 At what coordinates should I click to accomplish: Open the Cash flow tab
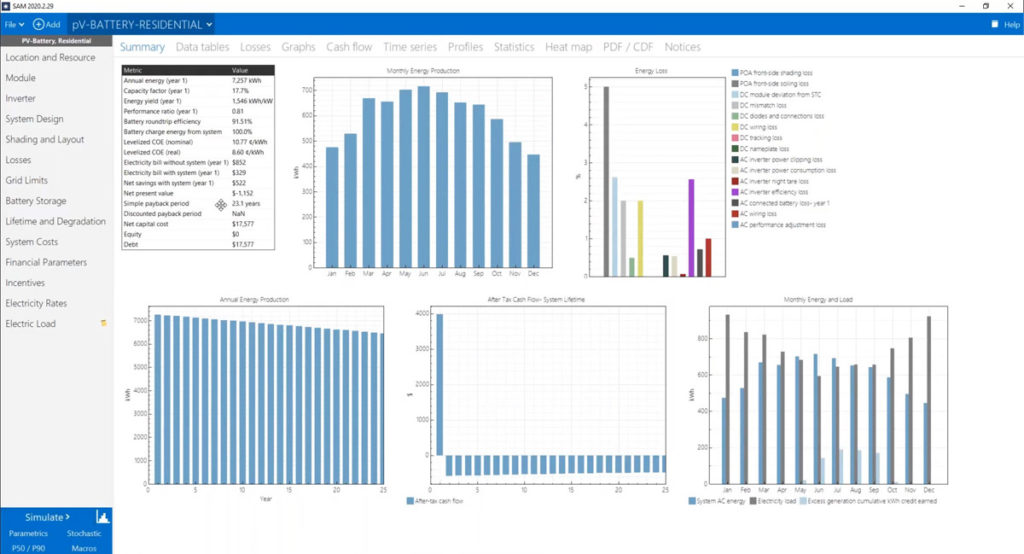[349, 47]
